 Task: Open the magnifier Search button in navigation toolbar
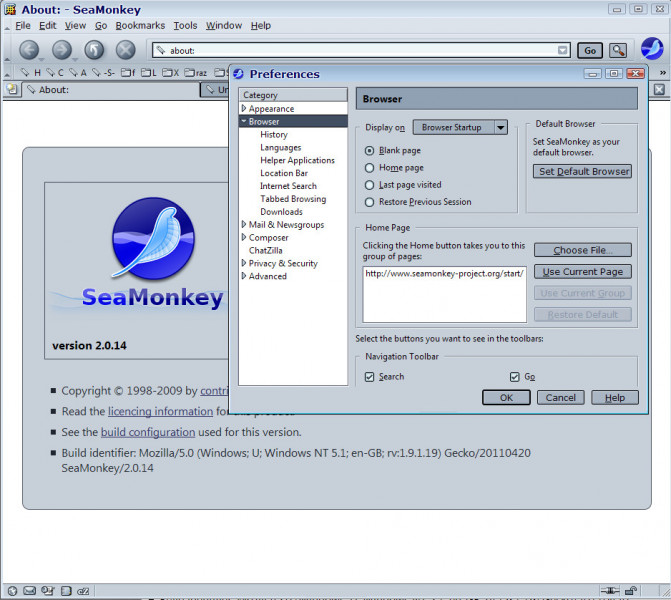click(x=618, y=50)
